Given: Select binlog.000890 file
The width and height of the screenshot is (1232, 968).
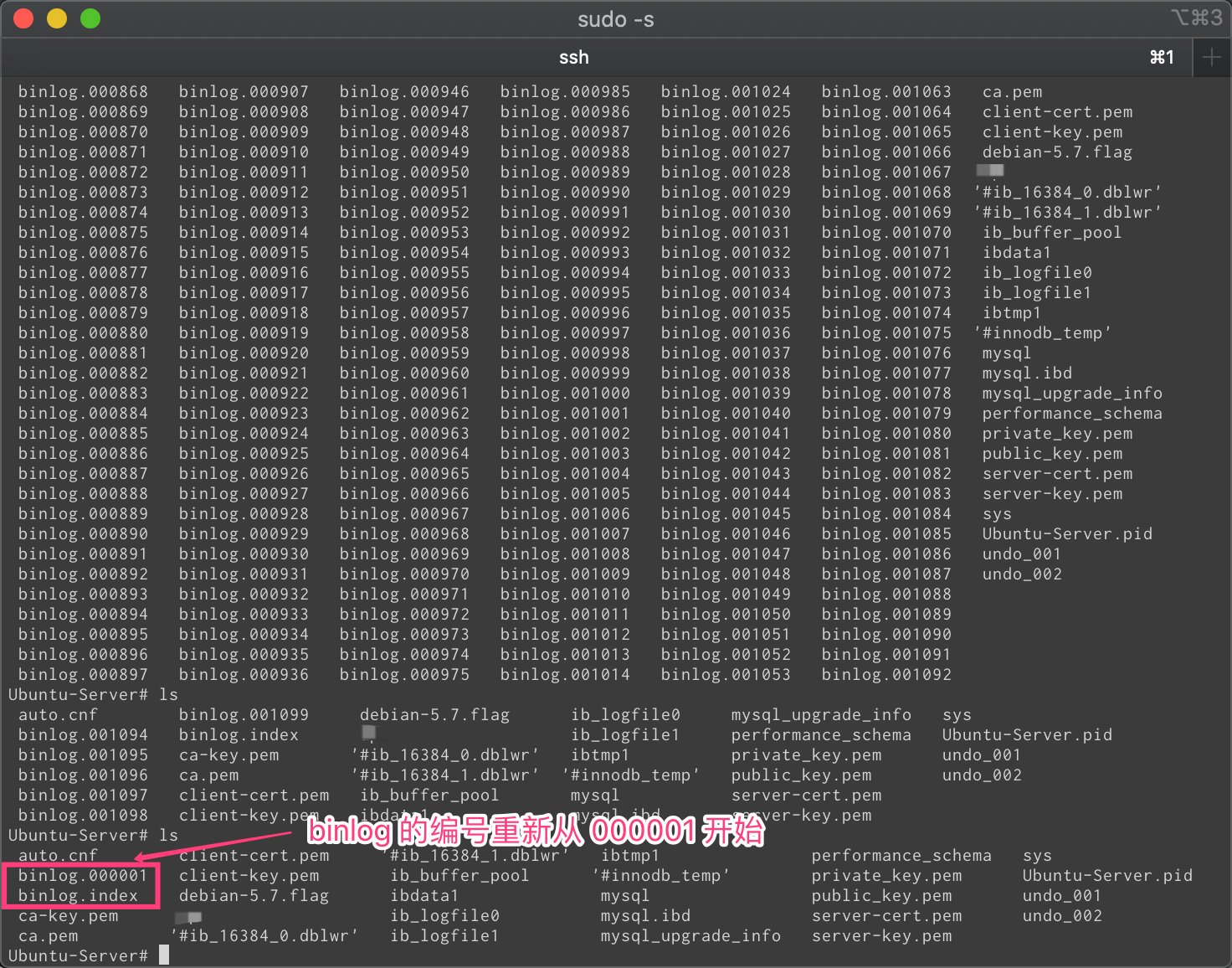Looking at the screenshot, I should click(x=83, y=533).
